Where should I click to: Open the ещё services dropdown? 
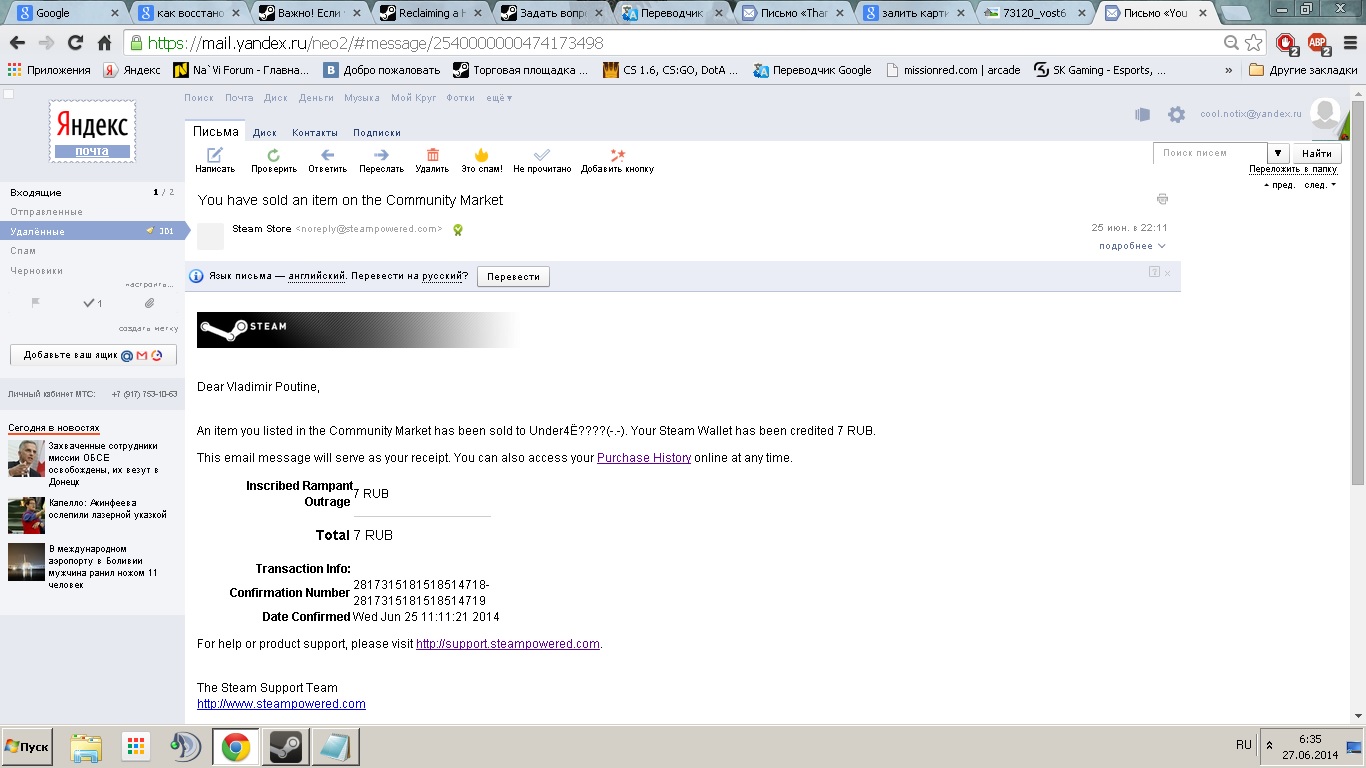point(499,98)
